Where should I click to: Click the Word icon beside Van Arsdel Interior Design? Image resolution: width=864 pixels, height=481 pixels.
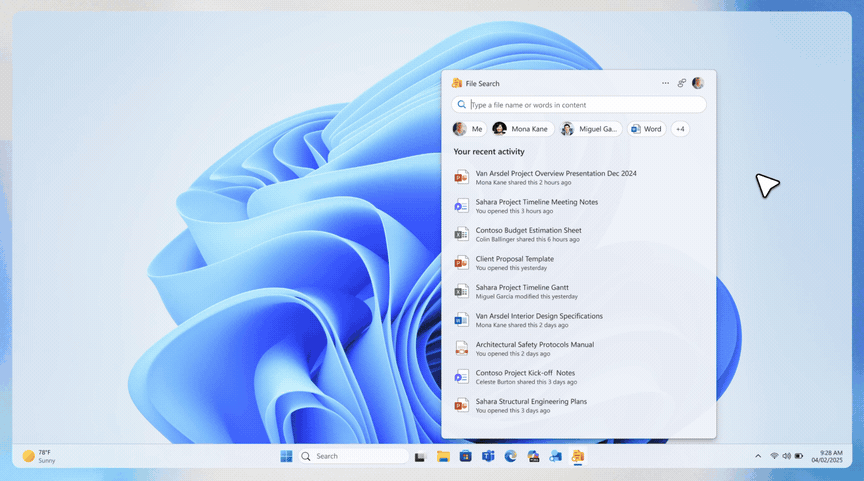461,320
